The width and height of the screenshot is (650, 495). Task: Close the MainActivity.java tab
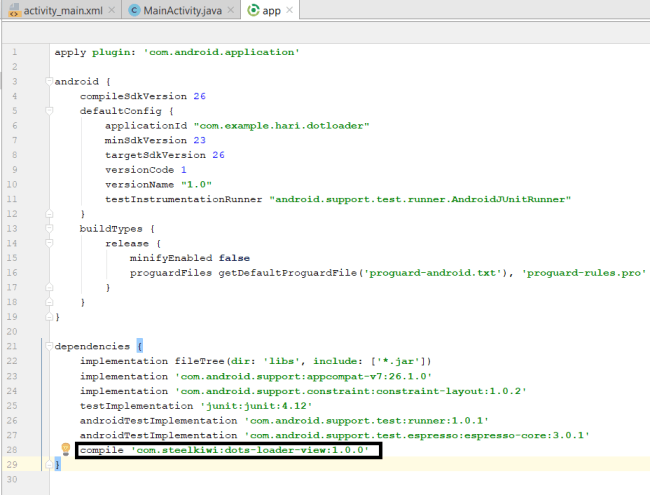tap(231, 10)
